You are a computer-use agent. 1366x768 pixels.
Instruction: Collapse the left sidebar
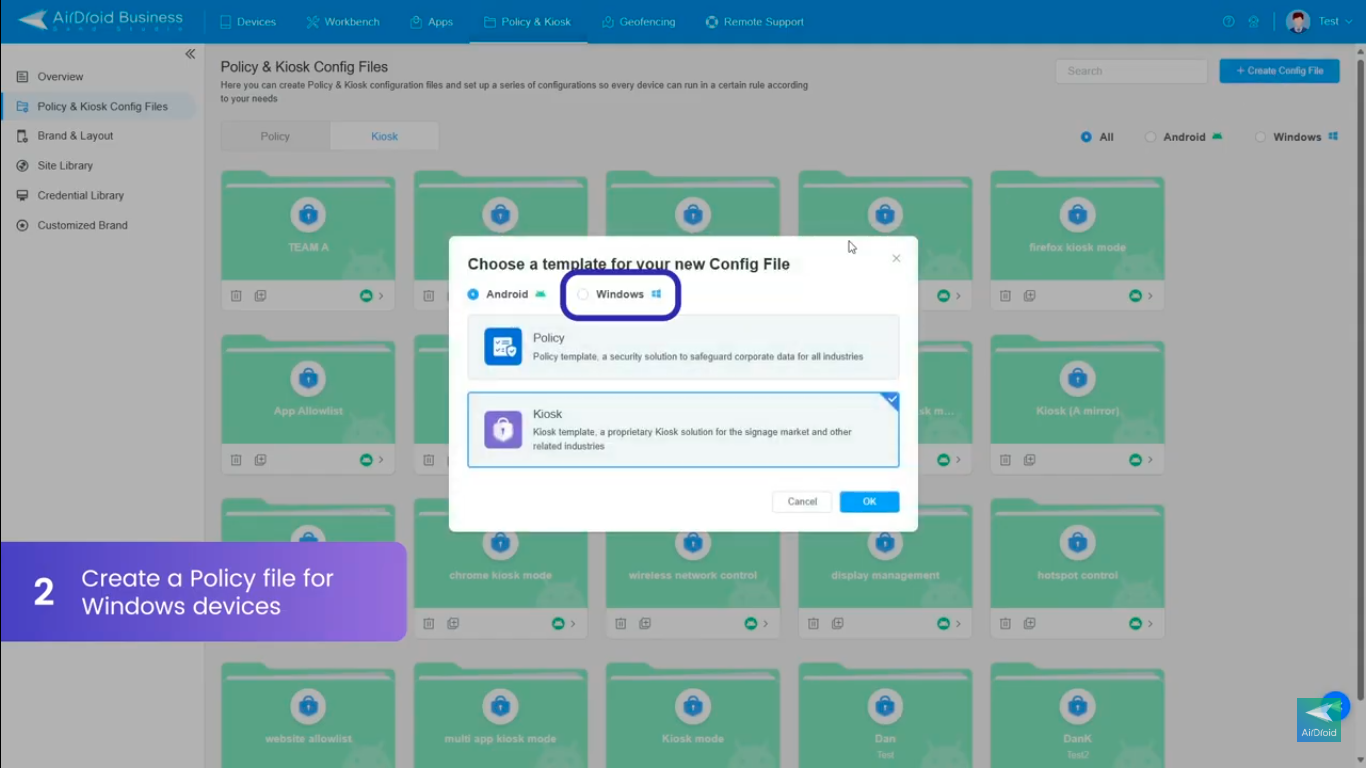click(x=190, y=54)
